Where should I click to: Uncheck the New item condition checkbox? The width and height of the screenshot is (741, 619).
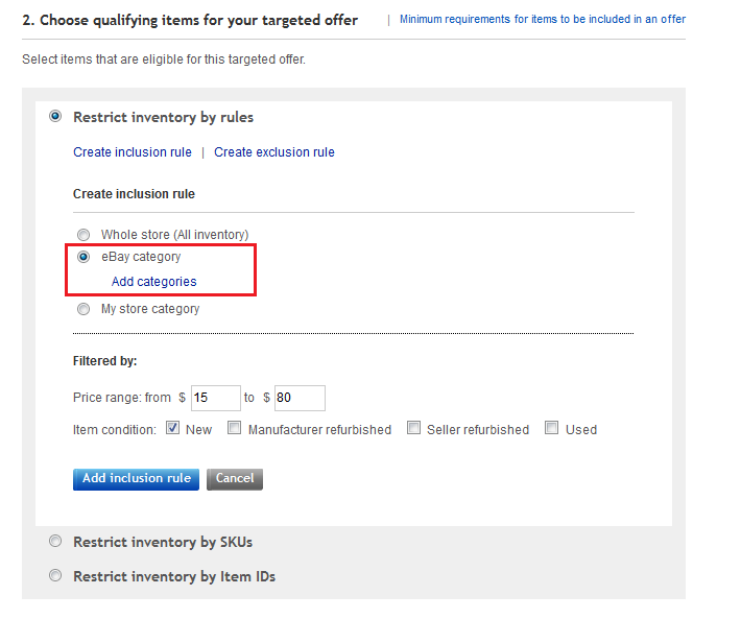pyautogui.click(x=172, y=428)
